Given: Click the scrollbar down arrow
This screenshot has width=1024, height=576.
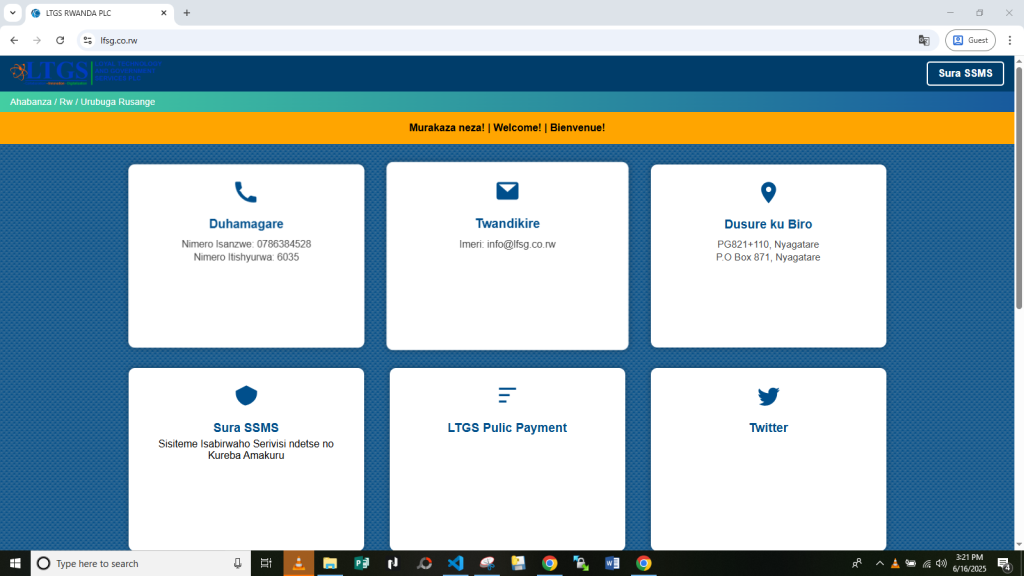Looking at the screenshot, I should tap(1019, 544).
